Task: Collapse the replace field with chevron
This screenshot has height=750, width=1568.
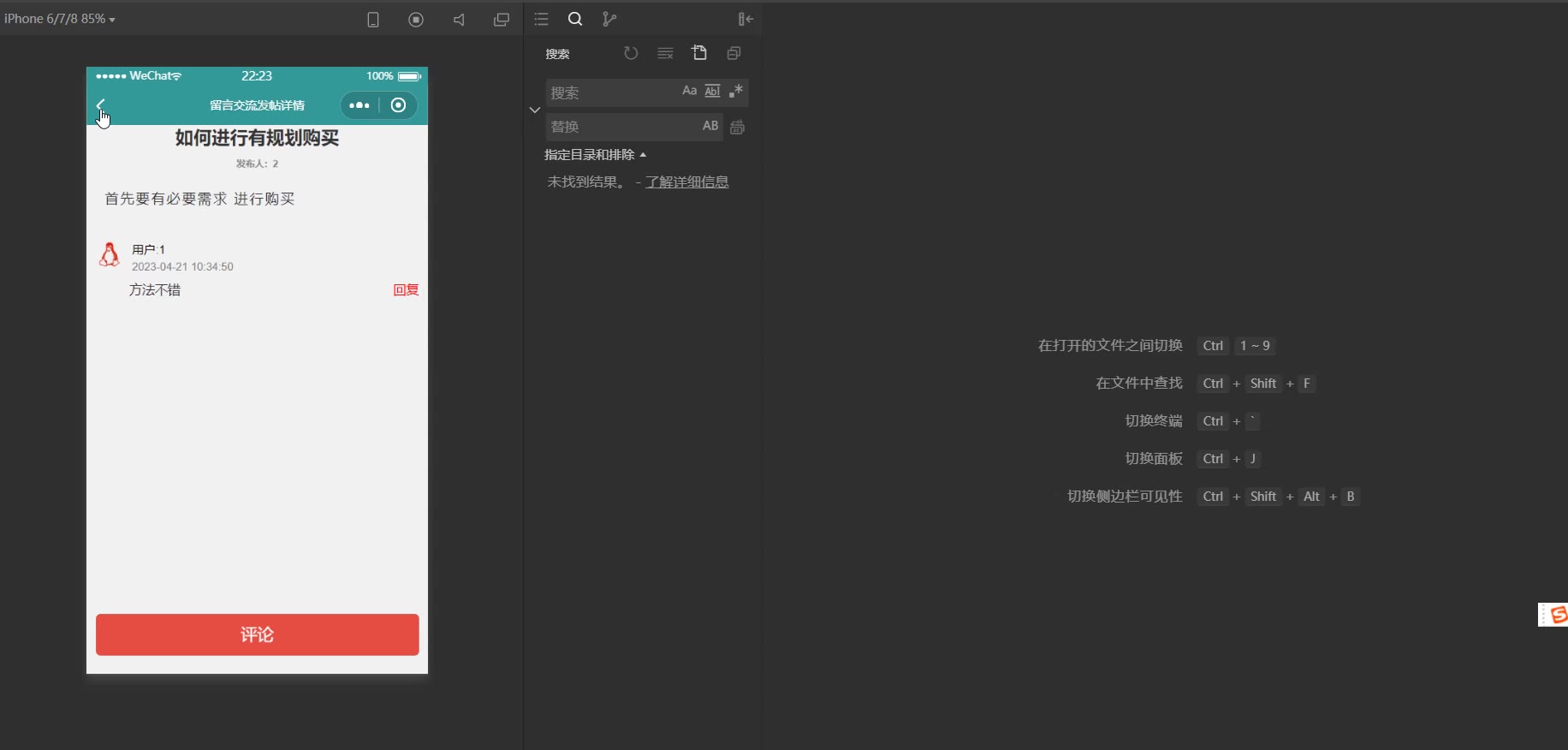Action: tap(535, 110)
